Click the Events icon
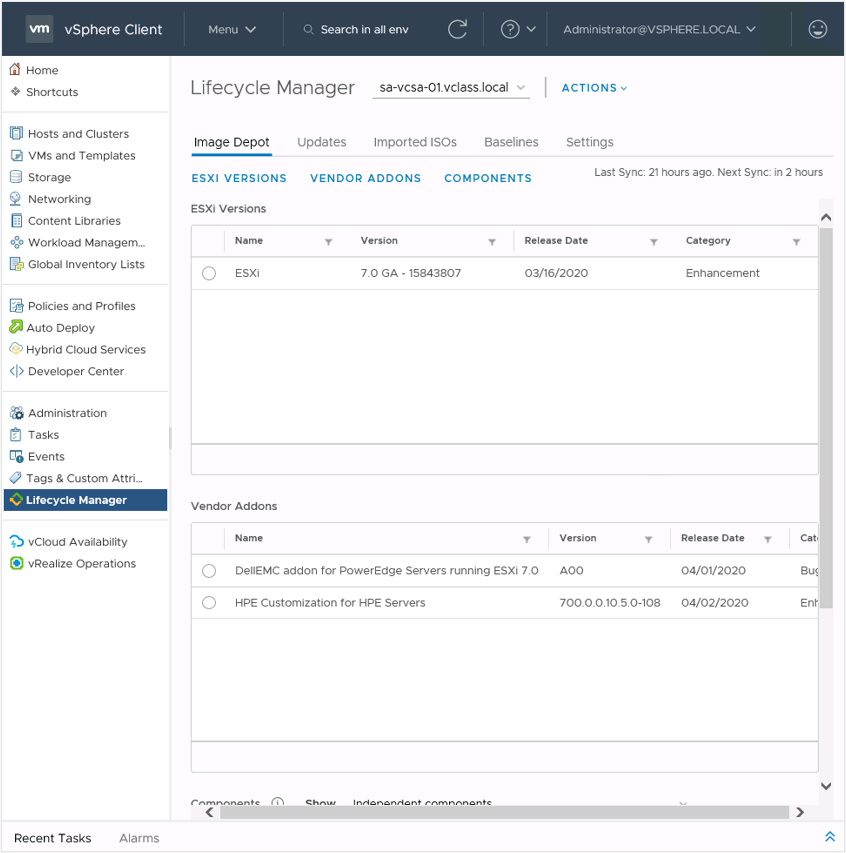This screenshot has height=853, width=846. [x=16, y=456]
